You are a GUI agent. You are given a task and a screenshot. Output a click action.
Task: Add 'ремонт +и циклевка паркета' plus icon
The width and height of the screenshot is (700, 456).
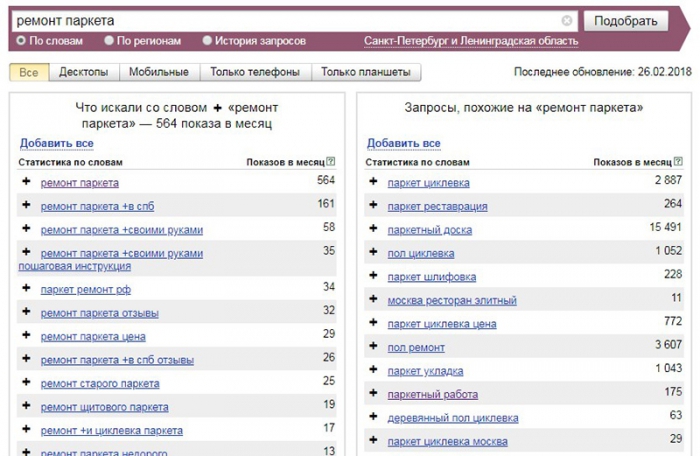[x=26, y=429]
